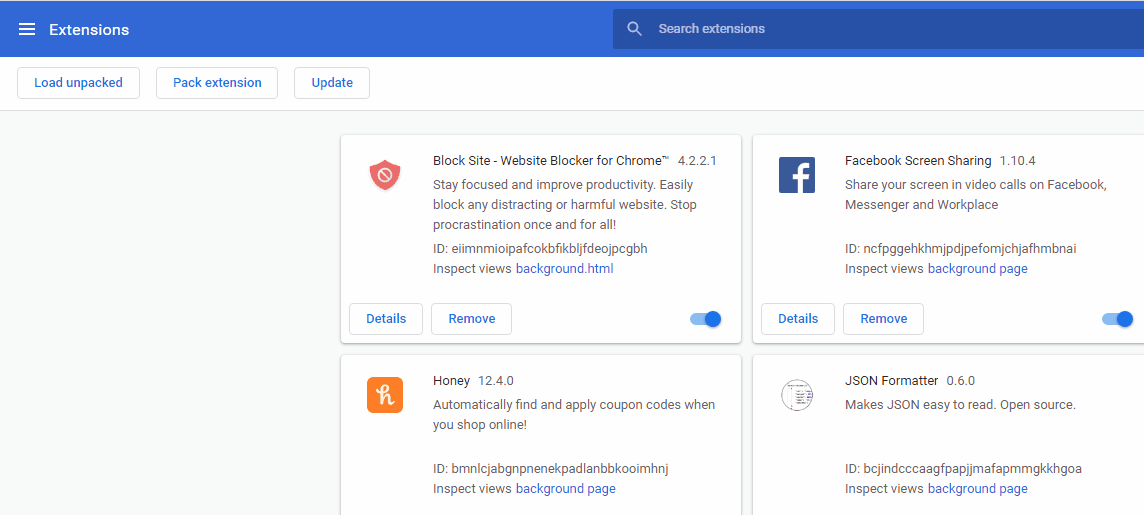This screenshot has height=515, width=1144.
Task: Open the hamburger main menu
Action: 27,29
